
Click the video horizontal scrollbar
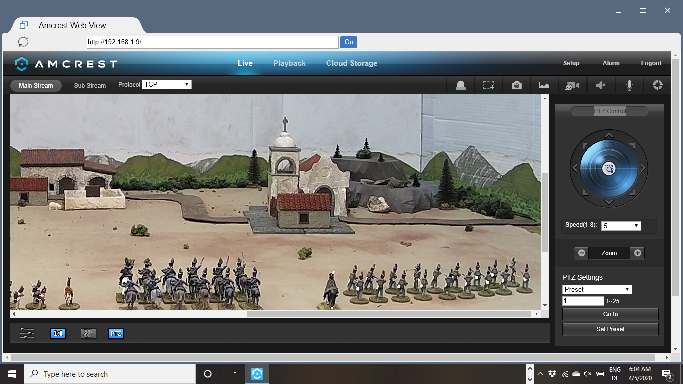tap(275, 313)
